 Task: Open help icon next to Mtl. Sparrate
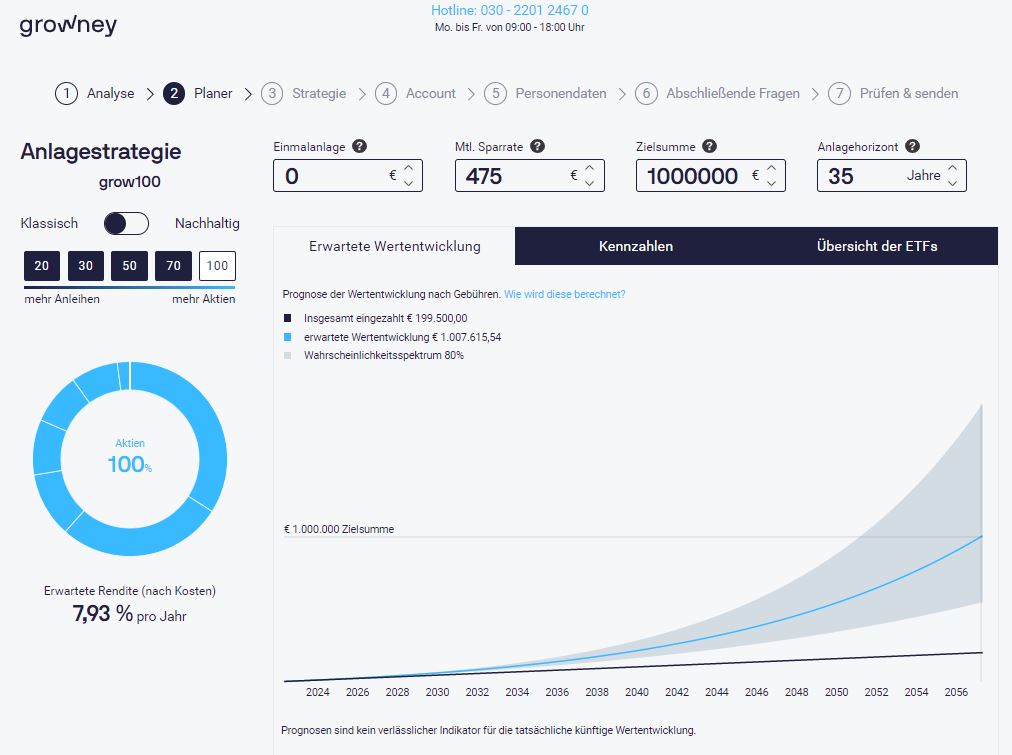click(x=538, y=146)
